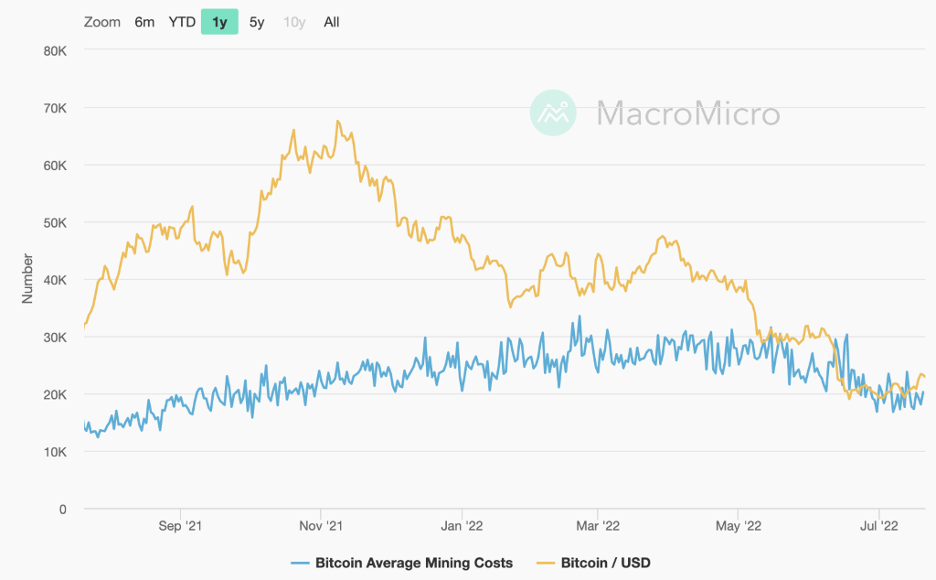Click the Mar '22 x-axis label
This screenshot has height=580, width=936.
click(x=598, y=526)
